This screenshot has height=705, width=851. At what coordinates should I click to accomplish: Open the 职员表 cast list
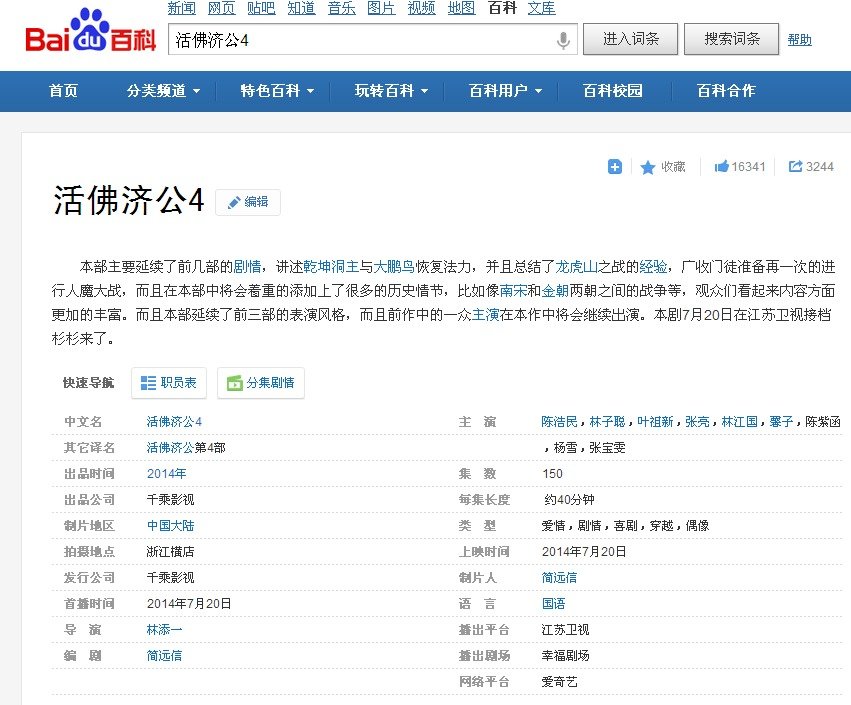point(168,382)
